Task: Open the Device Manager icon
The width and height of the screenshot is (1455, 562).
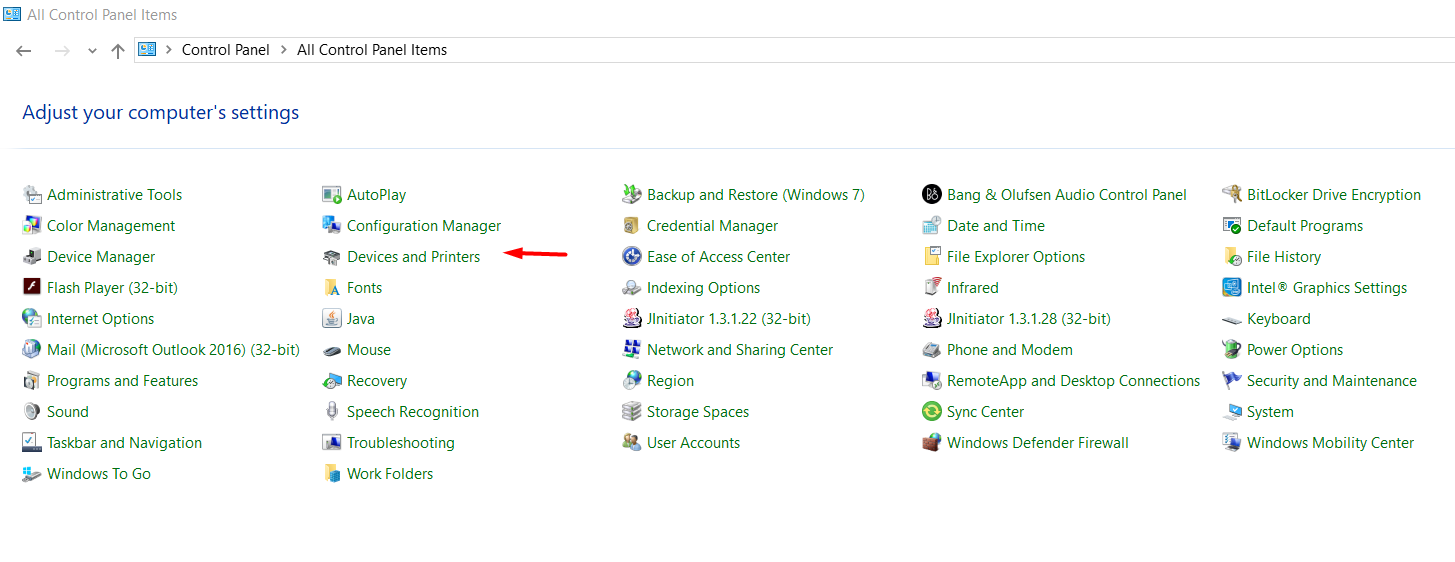Action: pos(32,257)
